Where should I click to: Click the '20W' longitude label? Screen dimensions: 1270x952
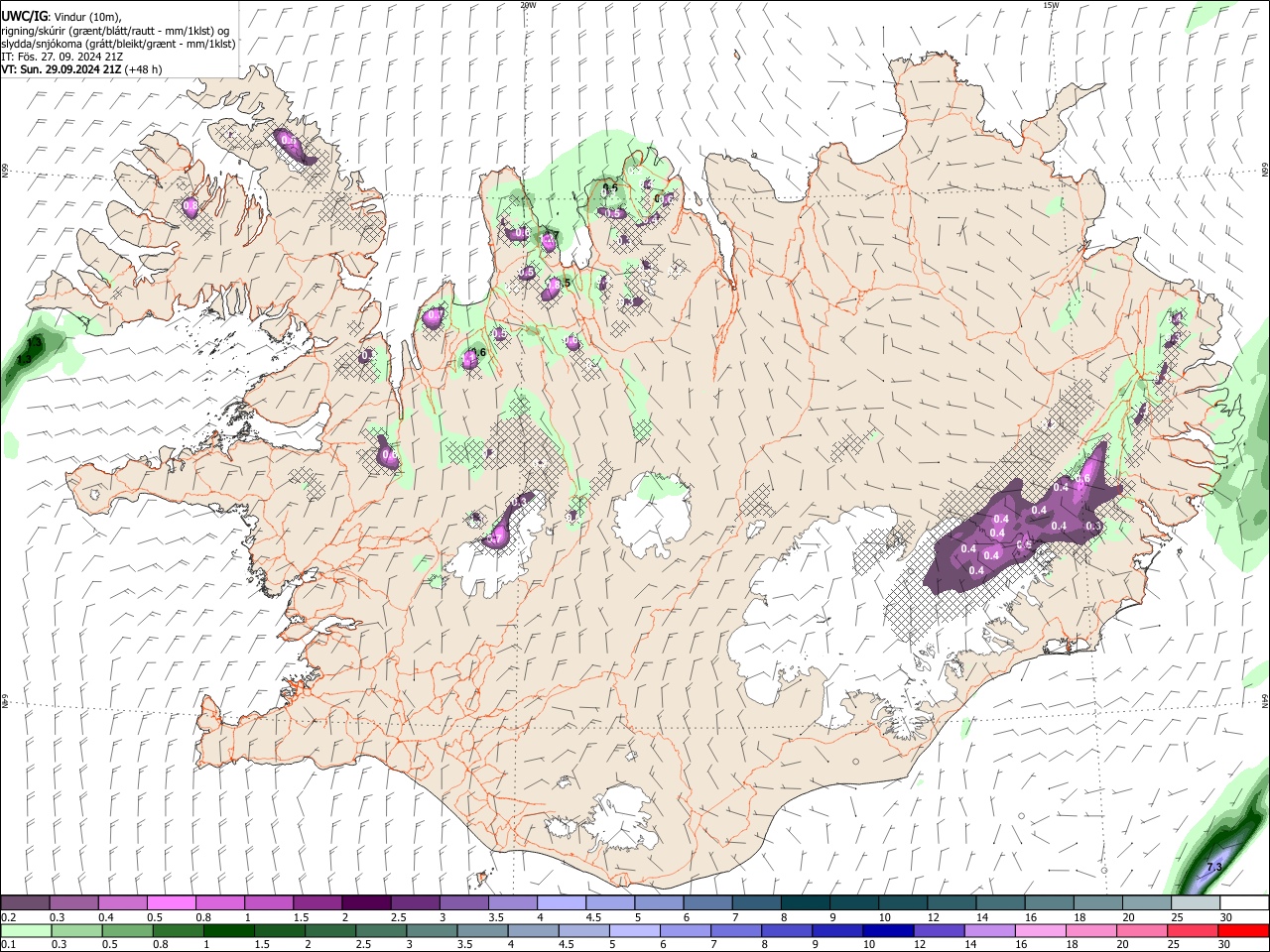click(x=528, y=5)
